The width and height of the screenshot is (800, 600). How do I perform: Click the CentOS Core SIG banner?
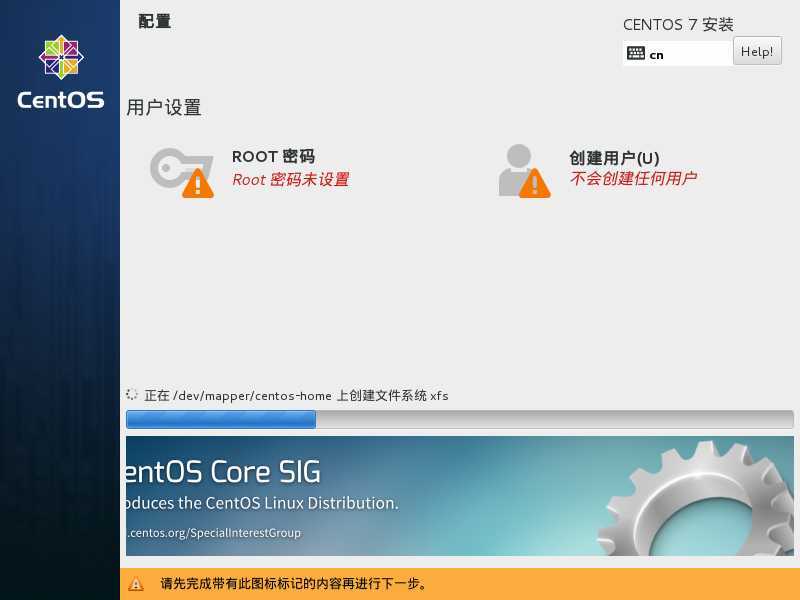point(460,496)
